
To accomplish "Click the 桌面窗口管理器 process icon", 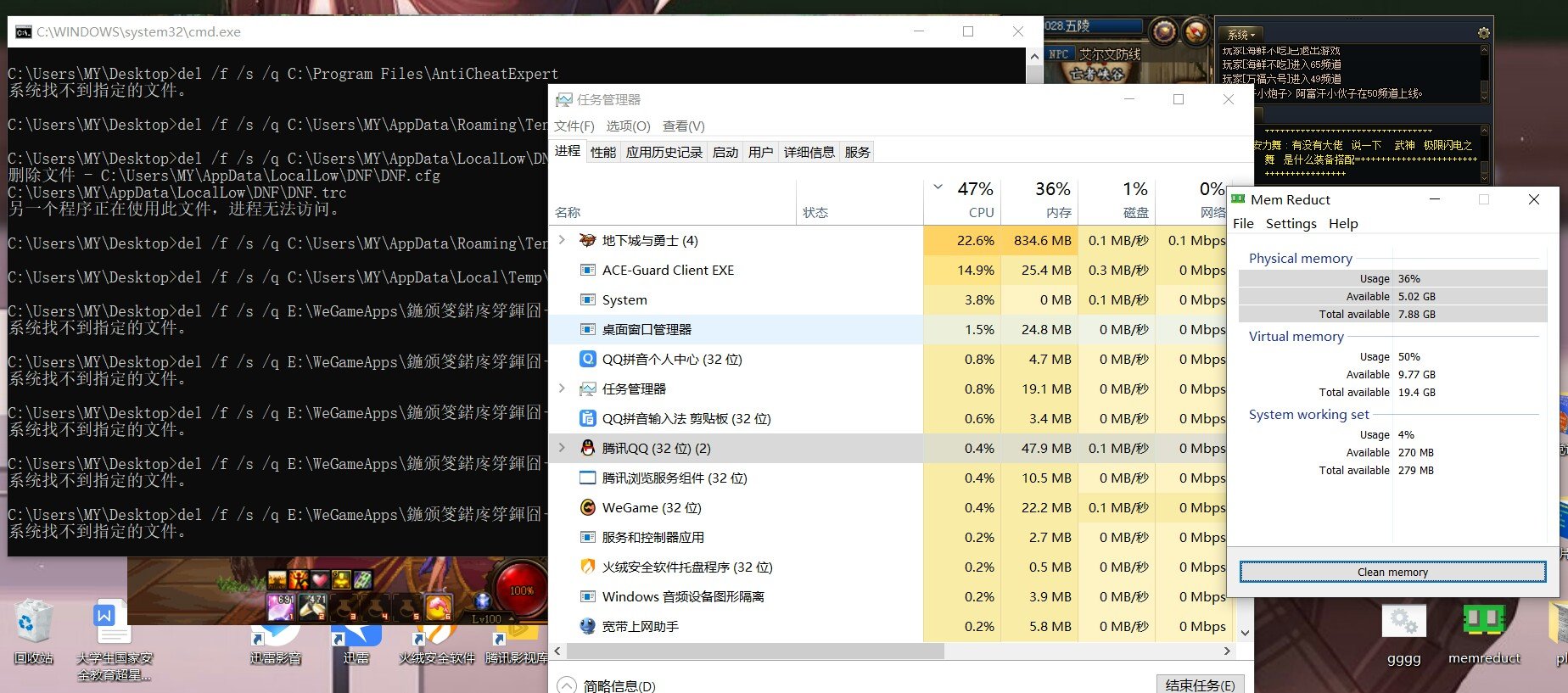I will point(587,329).
